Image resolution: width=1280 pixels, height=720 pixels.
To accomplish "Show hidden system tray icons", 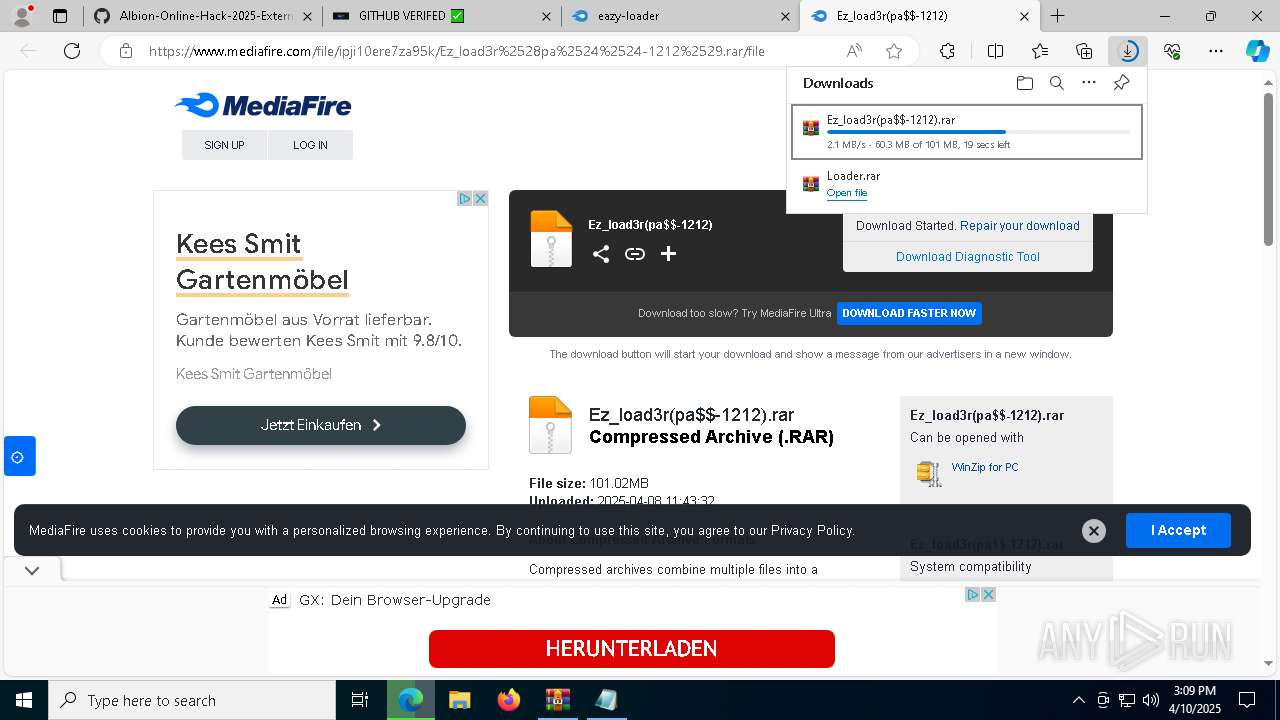I will (1078, 700).
